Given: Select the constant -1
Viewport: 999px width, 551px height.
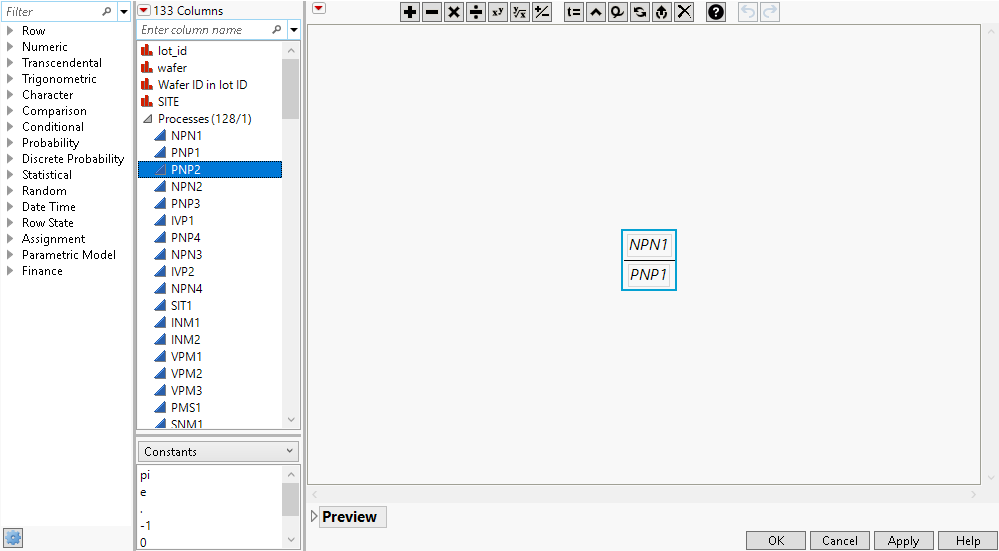Looking at the screenshot, I should click(x=210, y=526).
